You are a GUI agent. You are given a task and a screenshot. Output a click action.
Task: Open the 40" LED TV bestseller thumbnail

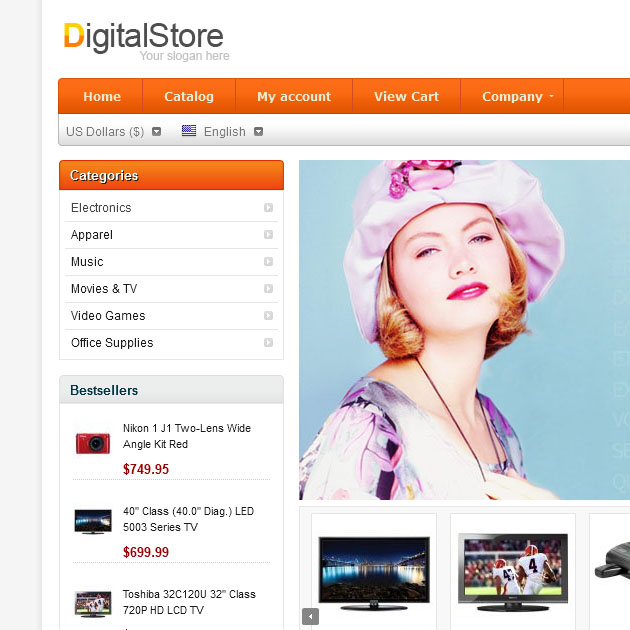93,521
